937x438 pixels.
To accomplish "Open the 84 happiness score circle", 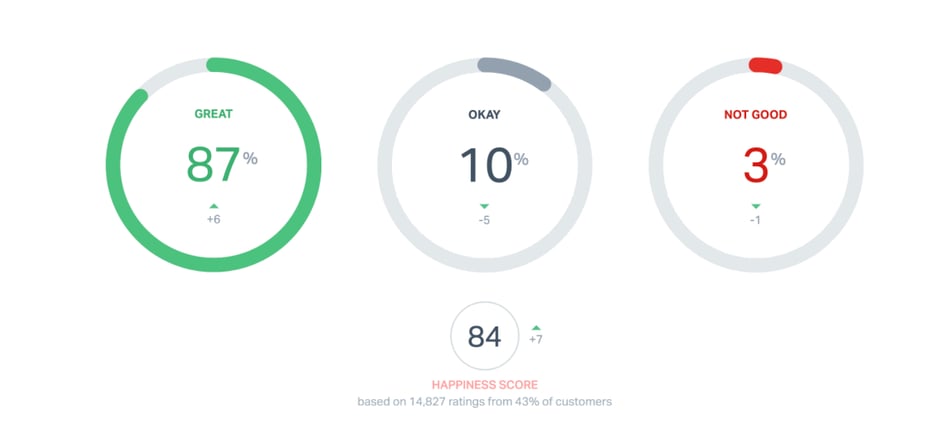I will pos(484,337).
